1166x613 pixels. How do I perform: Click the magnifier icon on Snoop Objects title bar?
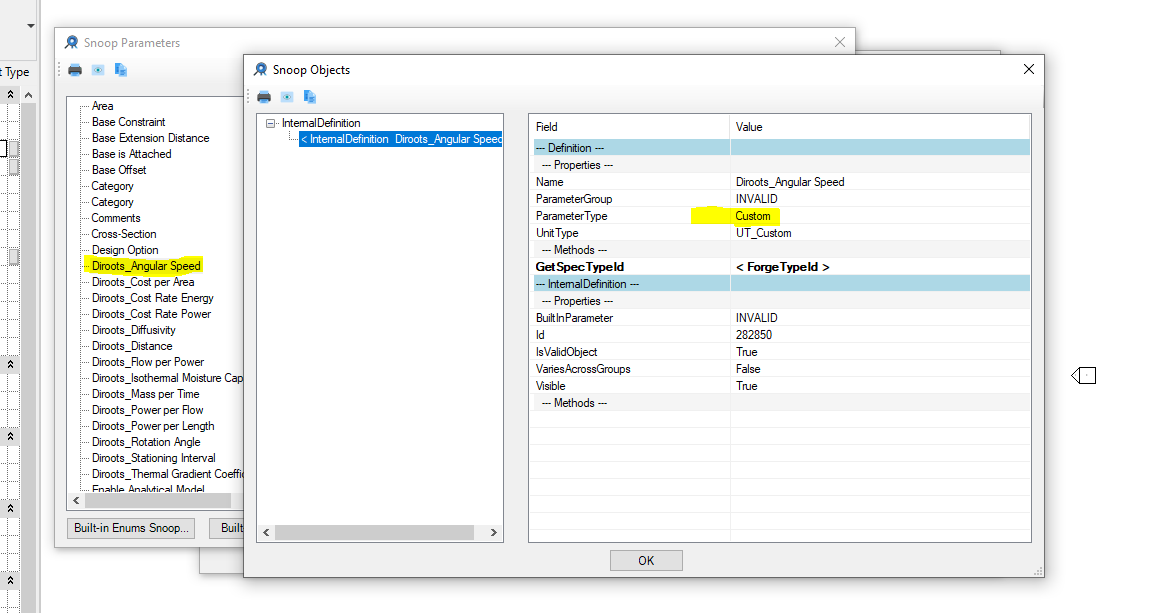(x=260, y=69)
